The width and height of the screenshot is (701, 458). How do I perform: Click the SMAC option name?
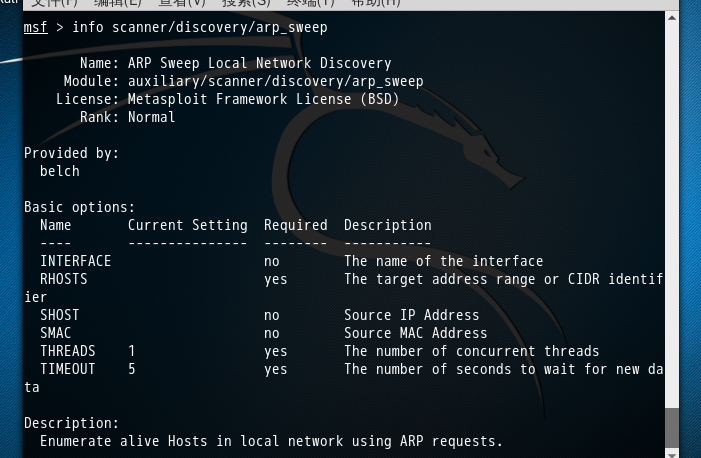tap(55, 333)
